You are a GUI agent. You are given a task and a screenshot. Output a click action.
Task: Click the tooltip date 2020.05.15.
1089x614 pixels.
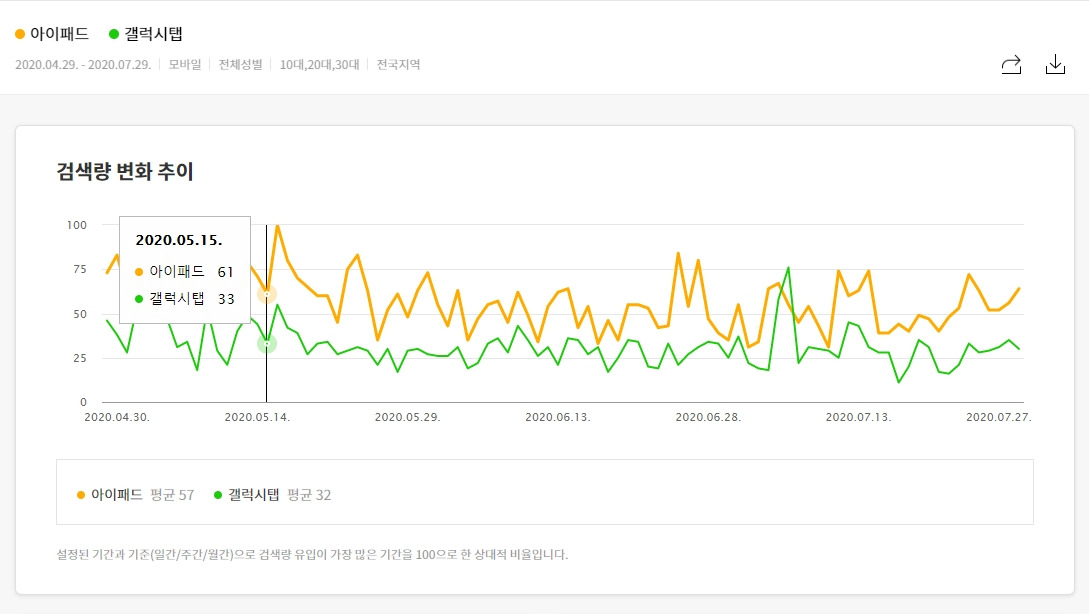click(178, 240)
